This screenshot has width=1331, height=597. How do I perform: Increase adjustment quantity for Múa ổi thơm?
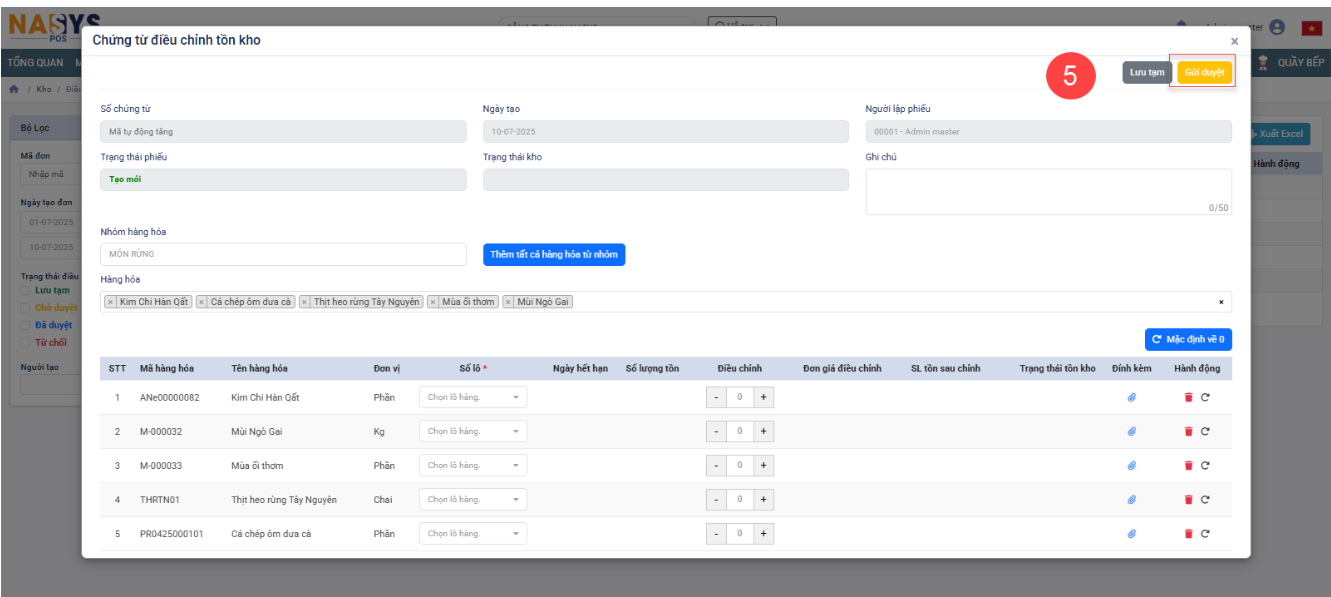click(764, 466)
